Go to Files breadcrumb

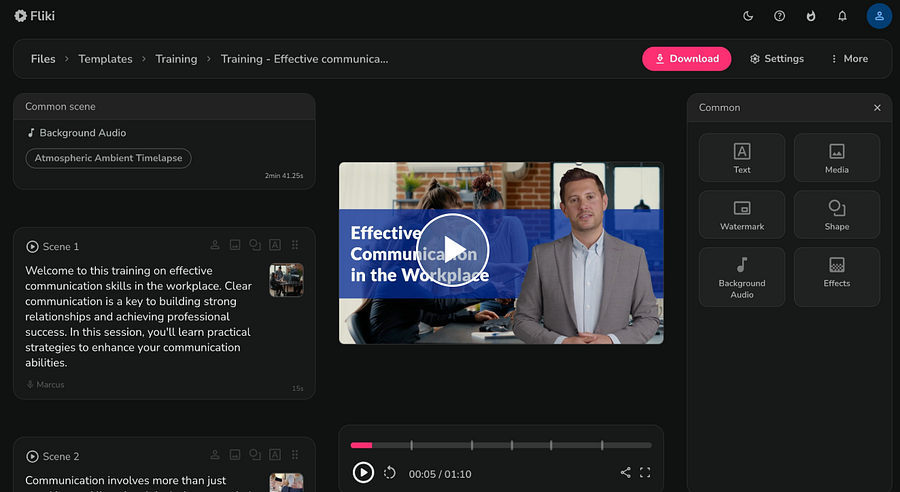tap(43, 59)
